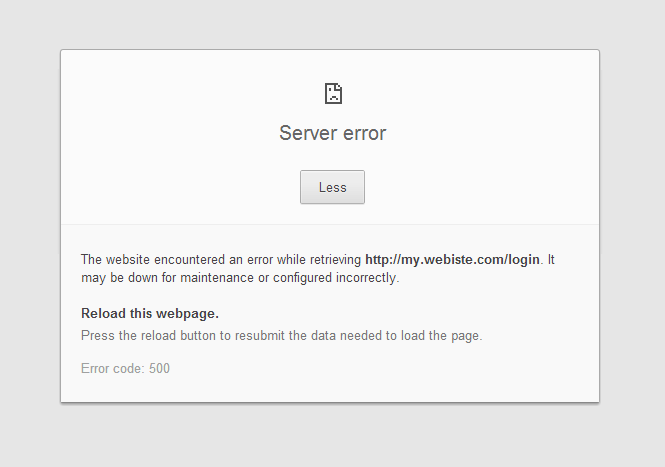This screenshot has height=467, width=665.
Task: Click the sad page error icon
Action: coord(333,94)
